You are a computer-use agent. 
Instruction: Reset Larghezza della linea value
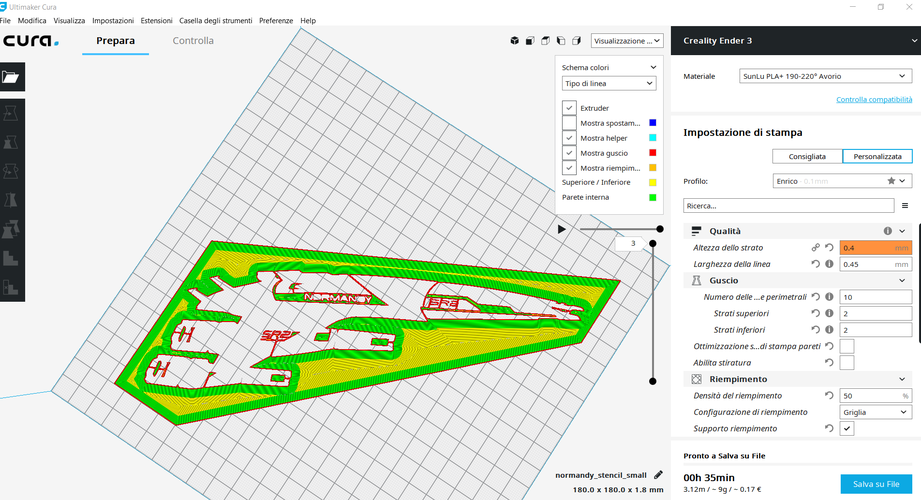[815, 264]
